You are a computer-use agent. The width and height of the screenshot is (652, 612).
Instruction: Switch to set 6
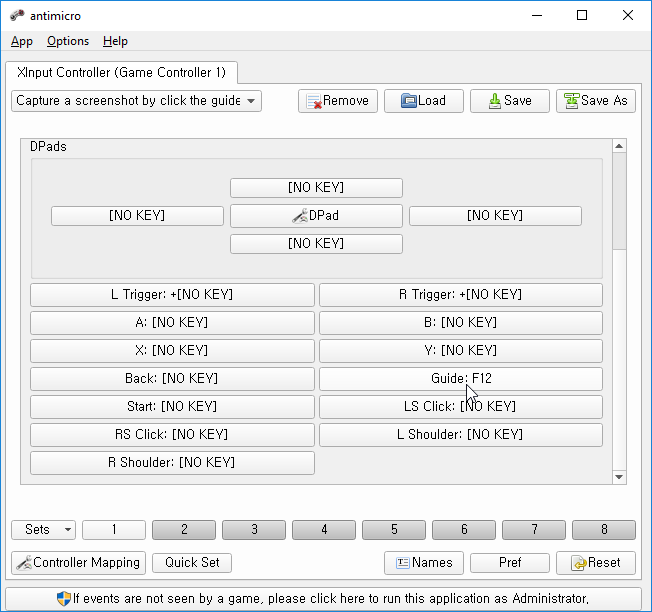(x=464, y=530)
